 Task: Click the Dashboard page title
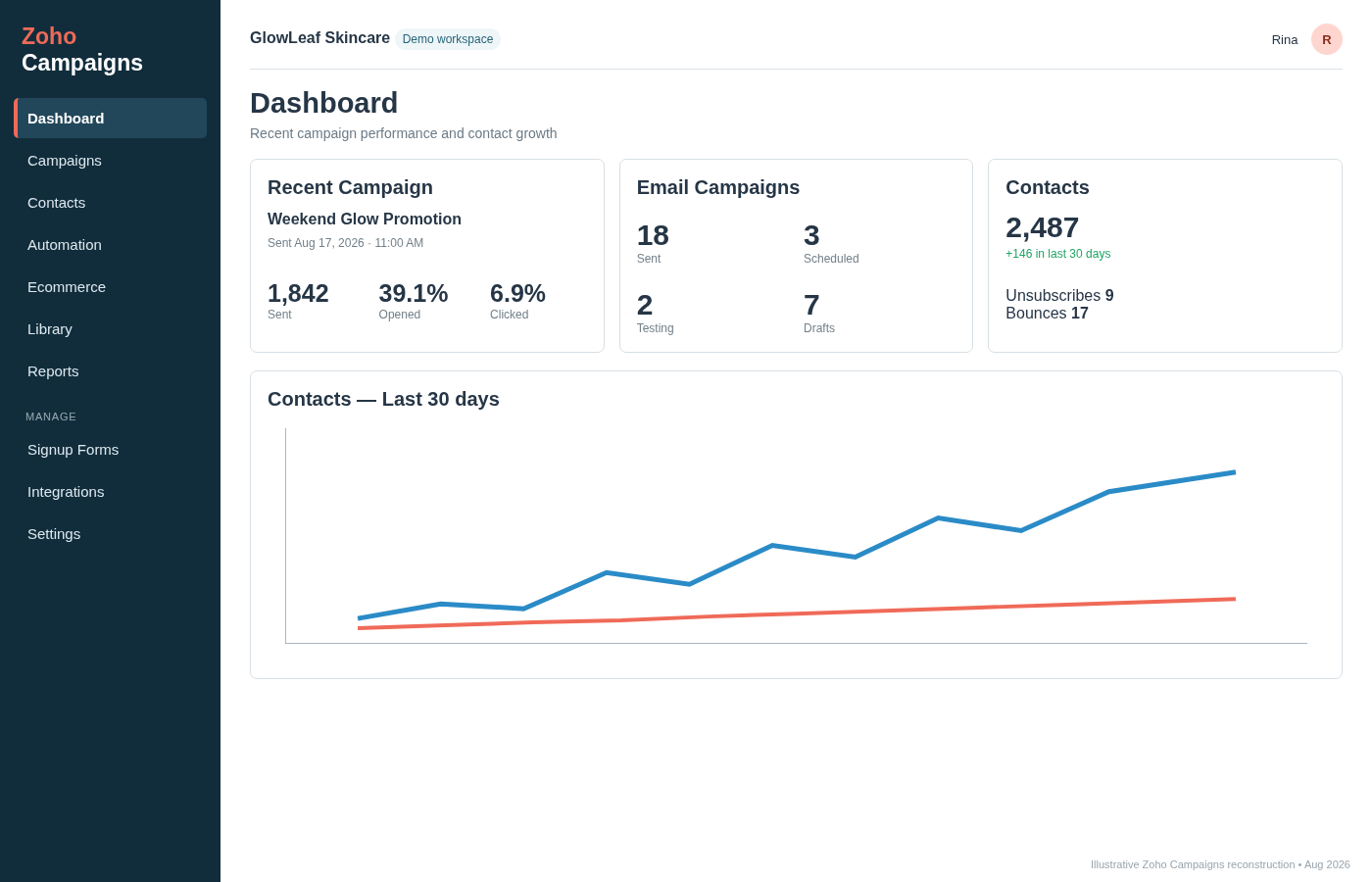pyautogui.click(x=324, y=103)
